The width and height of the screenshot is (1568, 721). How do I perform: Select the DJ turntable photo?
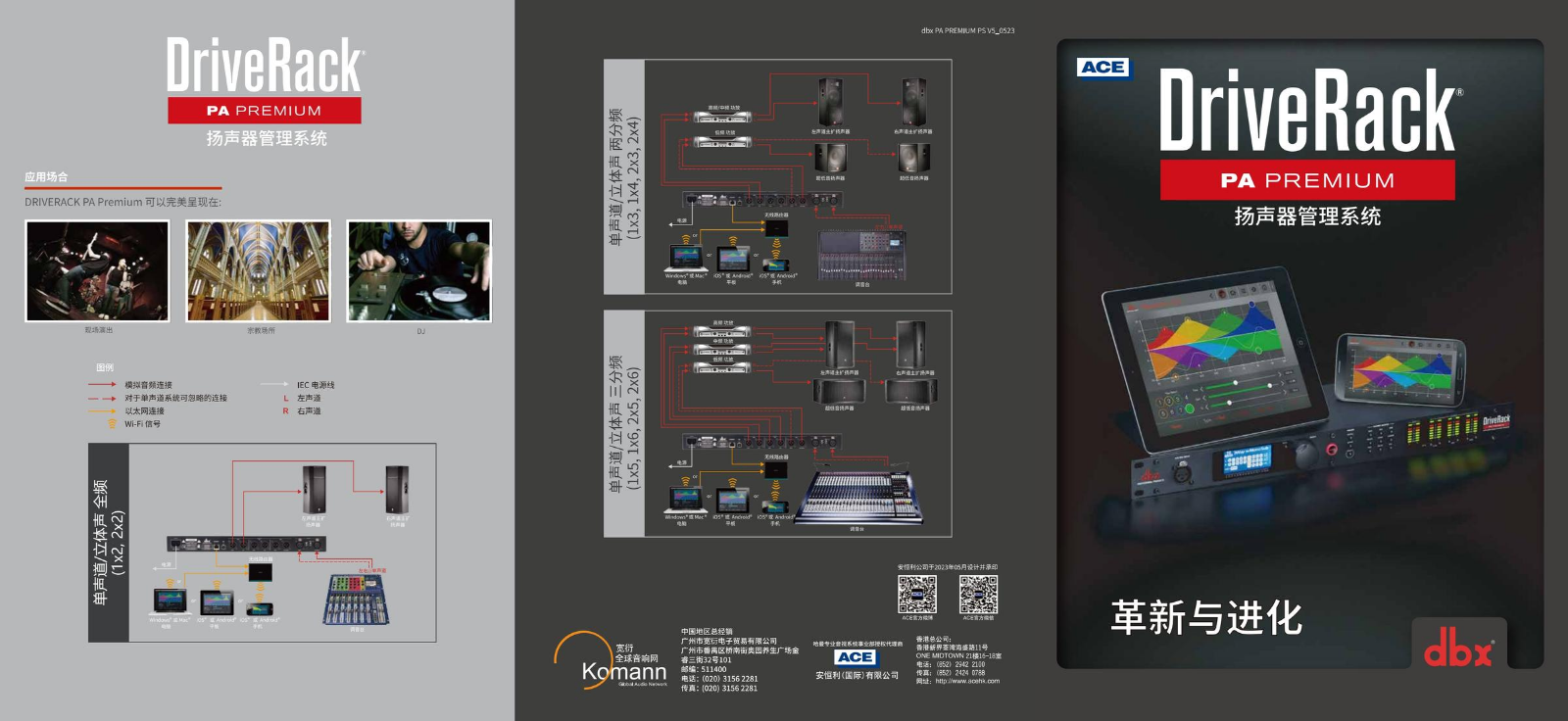pyautogui.click(x=419, y=271)
